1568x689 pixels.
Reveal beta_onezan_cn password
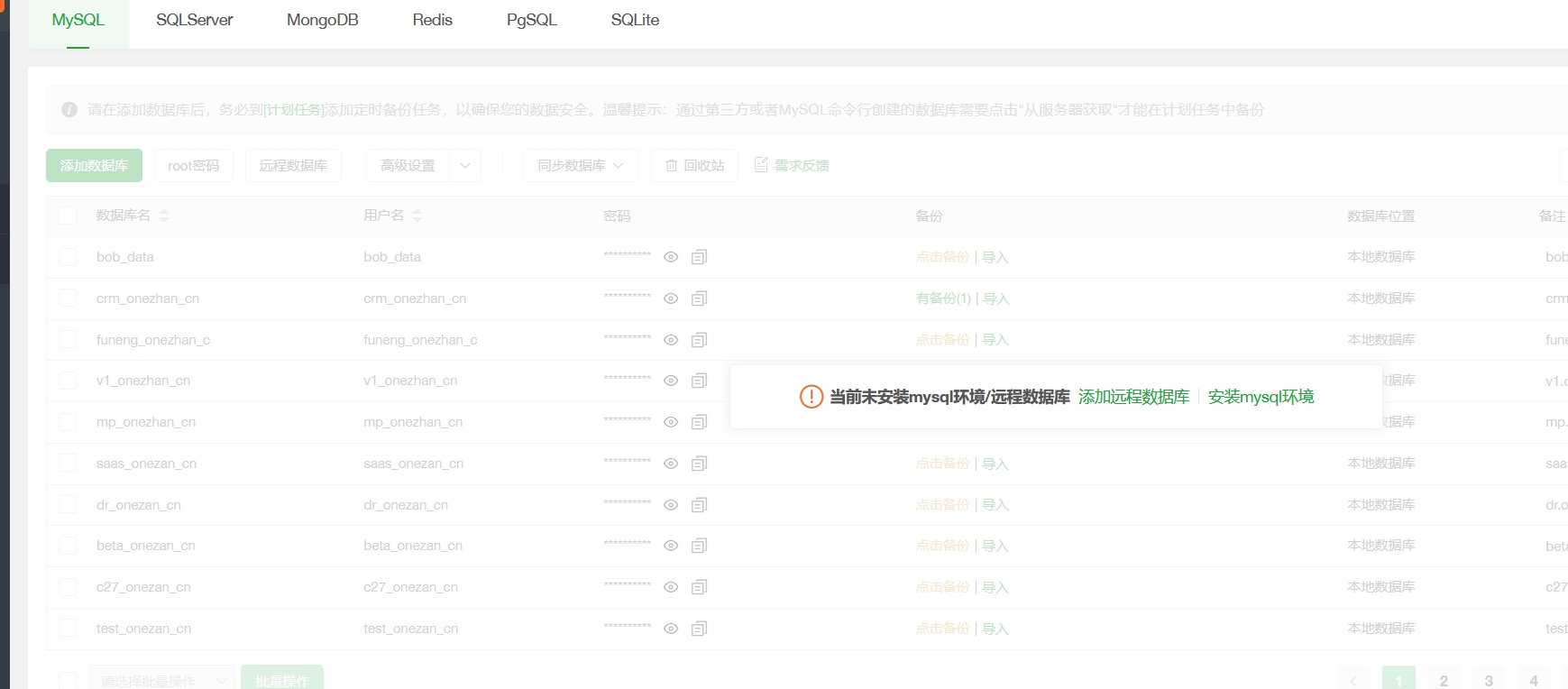coord(671,546)
